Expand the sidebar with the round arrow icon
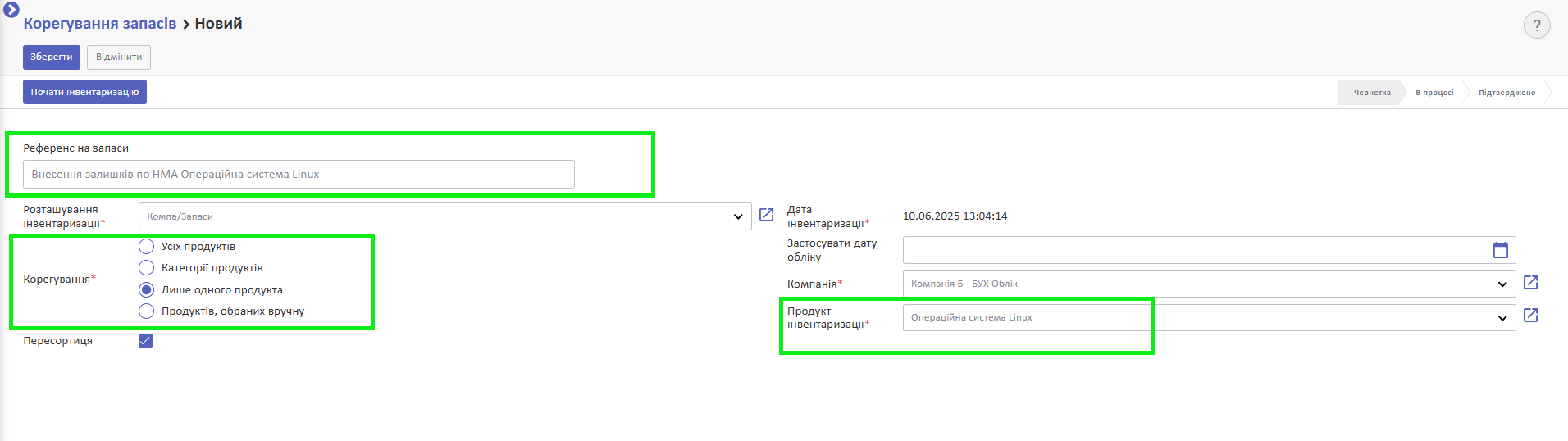Viewport: 1568px width, 441px height. coord(11,10)
